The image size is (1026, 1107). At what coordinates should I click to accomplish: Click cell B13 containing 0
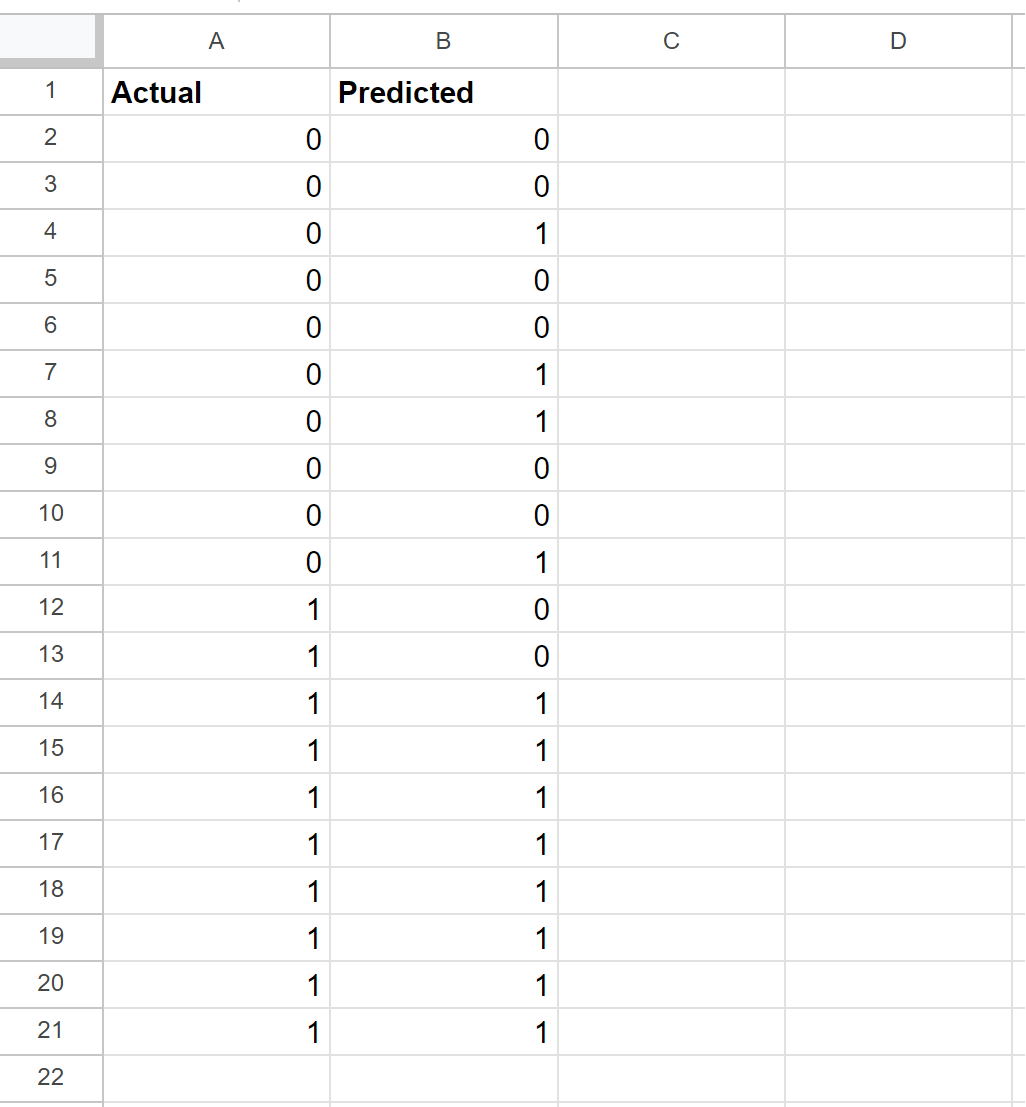pyautogui.click(x=443, y=655)
